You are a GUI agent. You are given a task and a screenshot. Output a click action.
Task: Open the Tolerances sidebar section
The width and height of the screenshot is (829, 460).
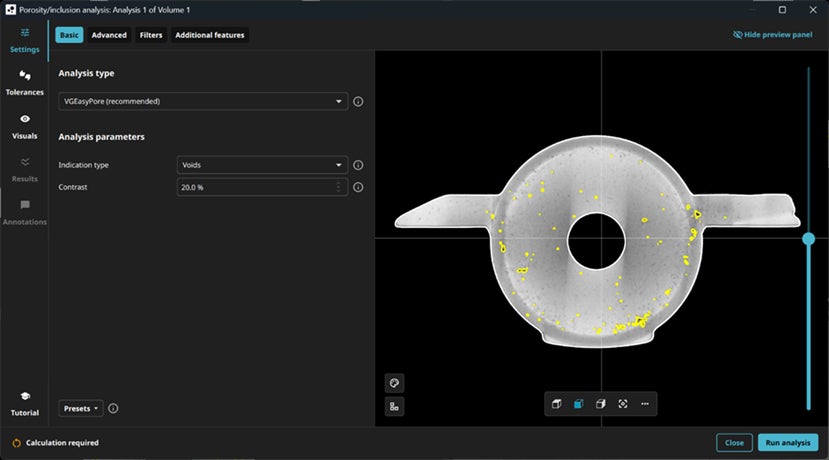[x=24, y=82]
